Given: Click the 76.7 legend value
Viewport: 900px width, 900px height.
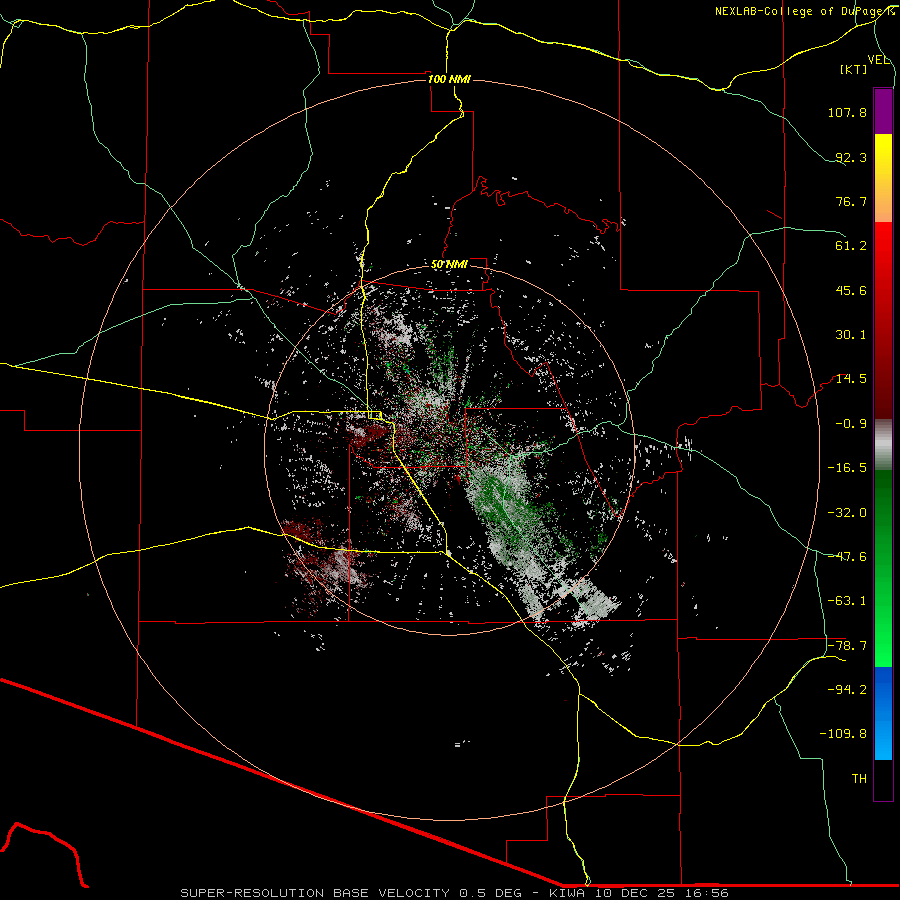Looking at the screenshot, I should click(851, 201).
